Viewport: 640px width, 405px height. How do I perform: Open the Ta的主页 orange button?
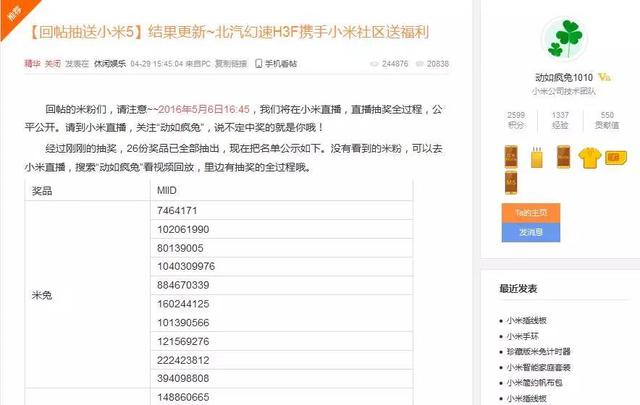pos(531,213)
